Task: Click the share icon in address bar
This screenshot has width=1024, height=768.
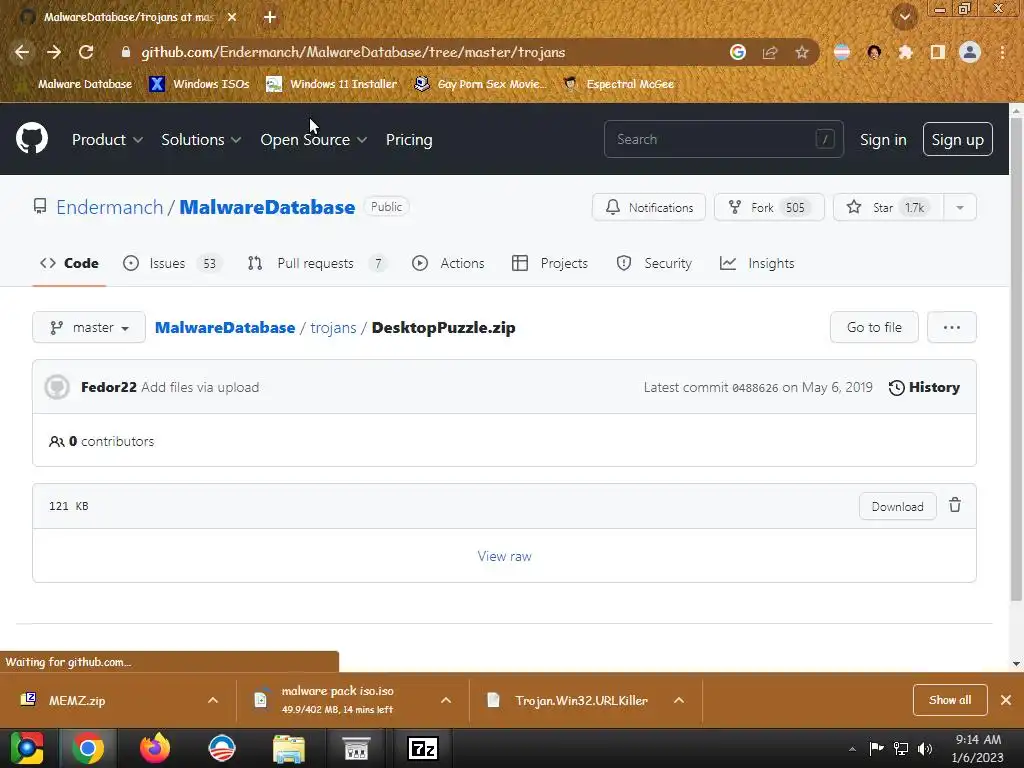Action: click(x=770, y=52)
